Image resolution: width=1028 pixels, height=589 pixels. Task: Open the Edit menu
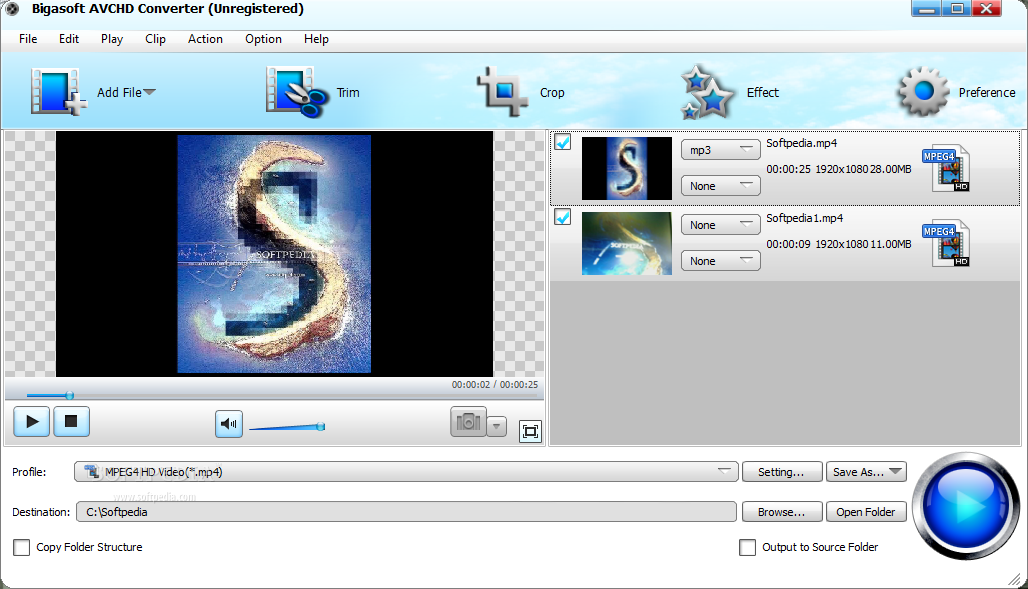pos(69,39)
